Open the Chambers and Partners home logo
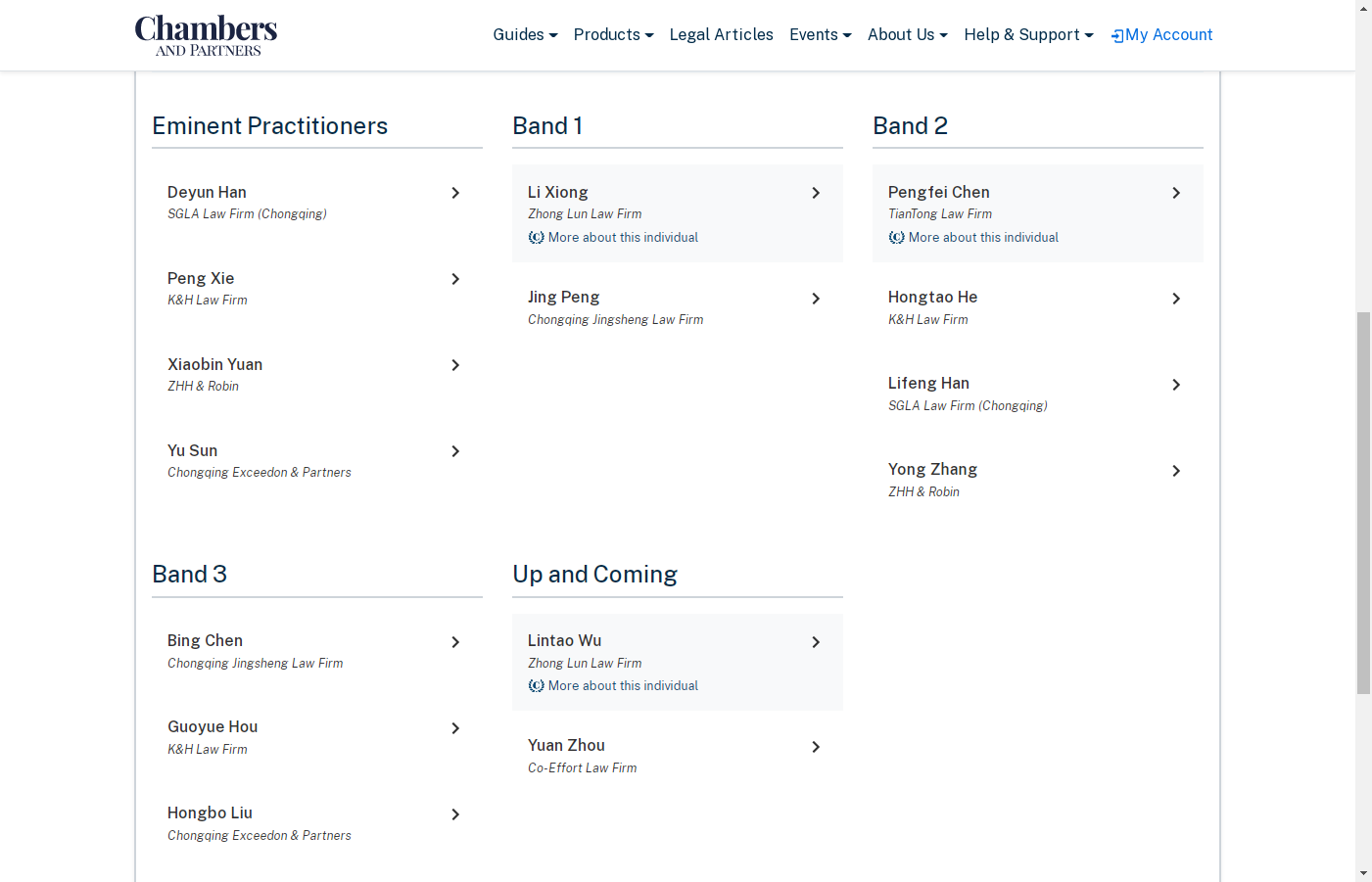This screenshot has height=882, width=1372. [206, 35]
